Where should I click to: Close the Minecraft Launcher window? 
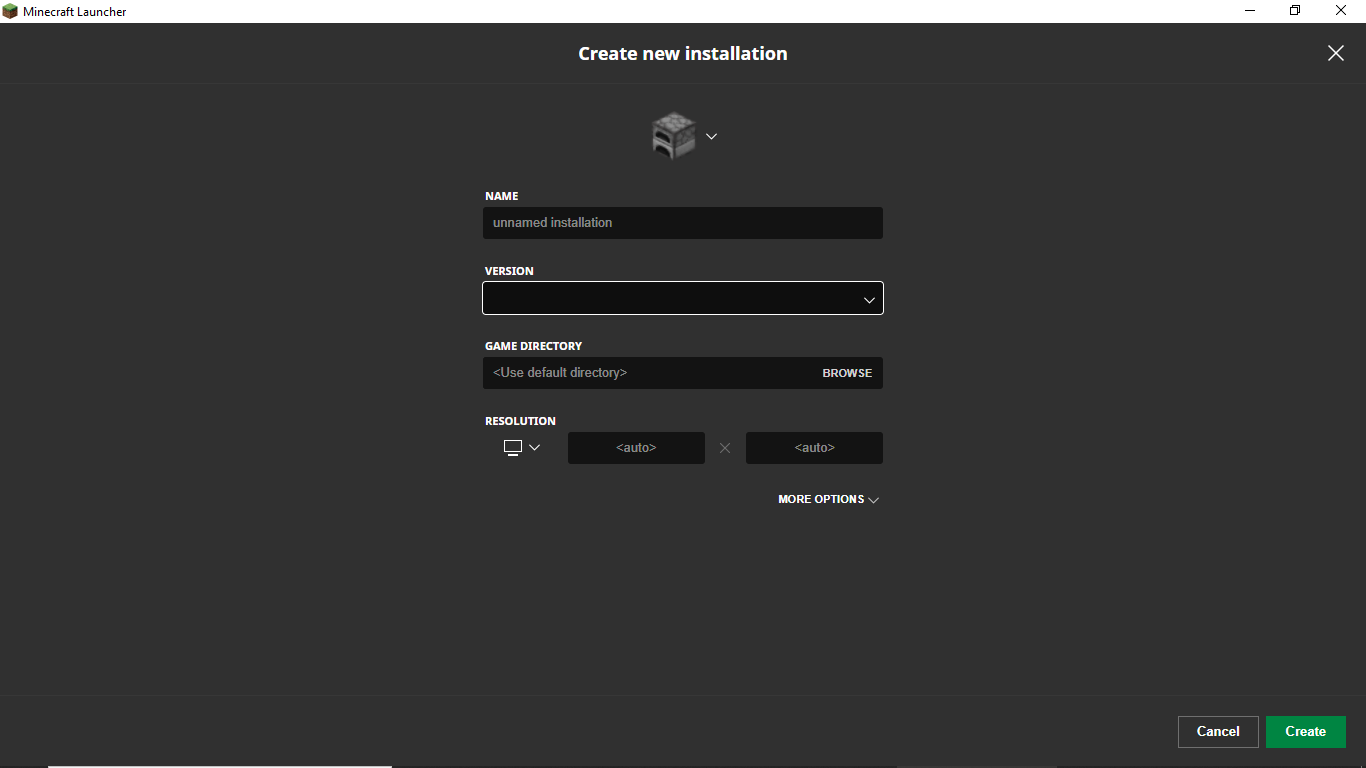point(1341,11)
